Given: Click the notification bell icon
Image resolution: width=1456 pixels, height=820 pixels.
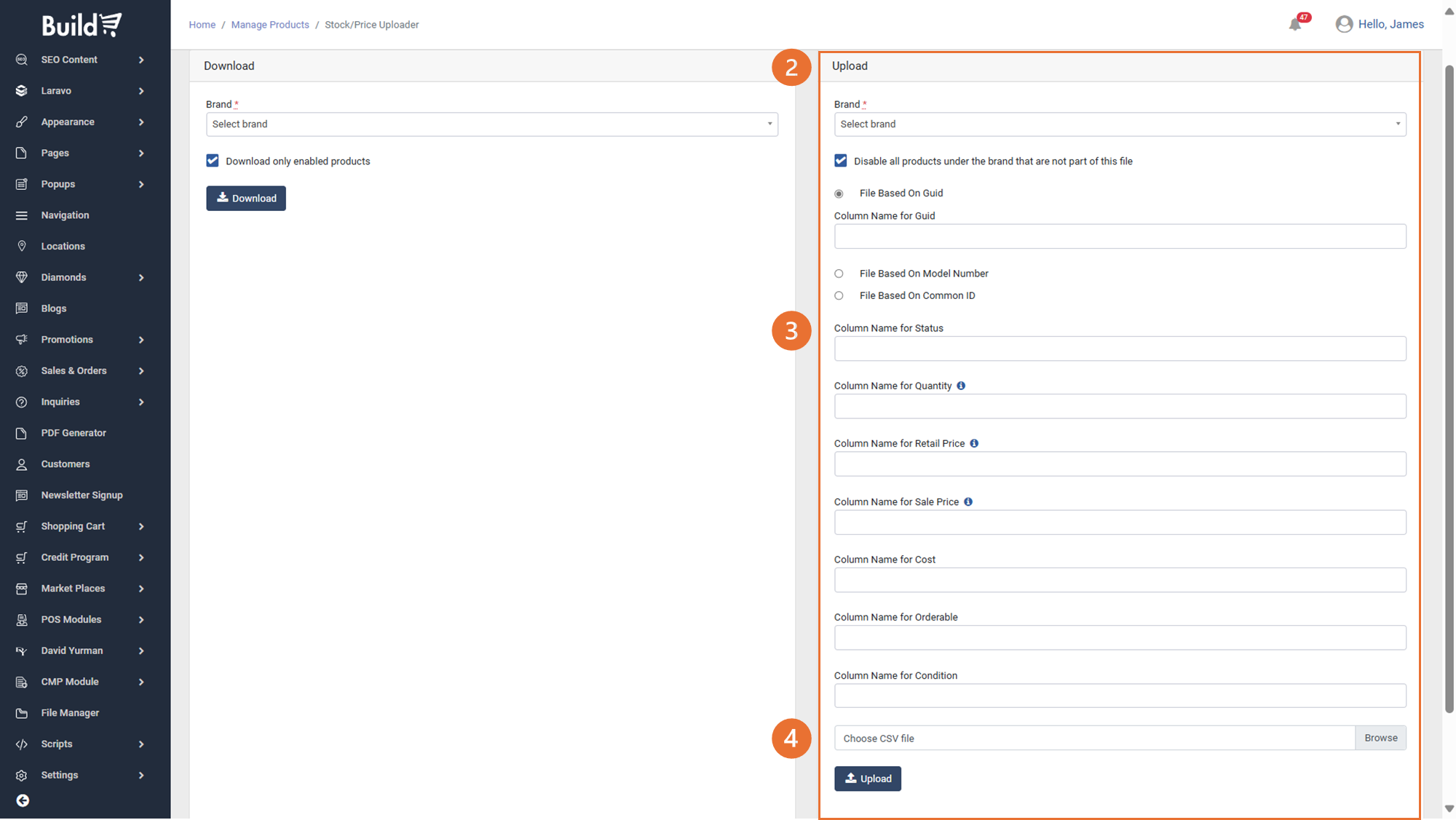Looking at the screenshot, I should [x=1294, y=25].
